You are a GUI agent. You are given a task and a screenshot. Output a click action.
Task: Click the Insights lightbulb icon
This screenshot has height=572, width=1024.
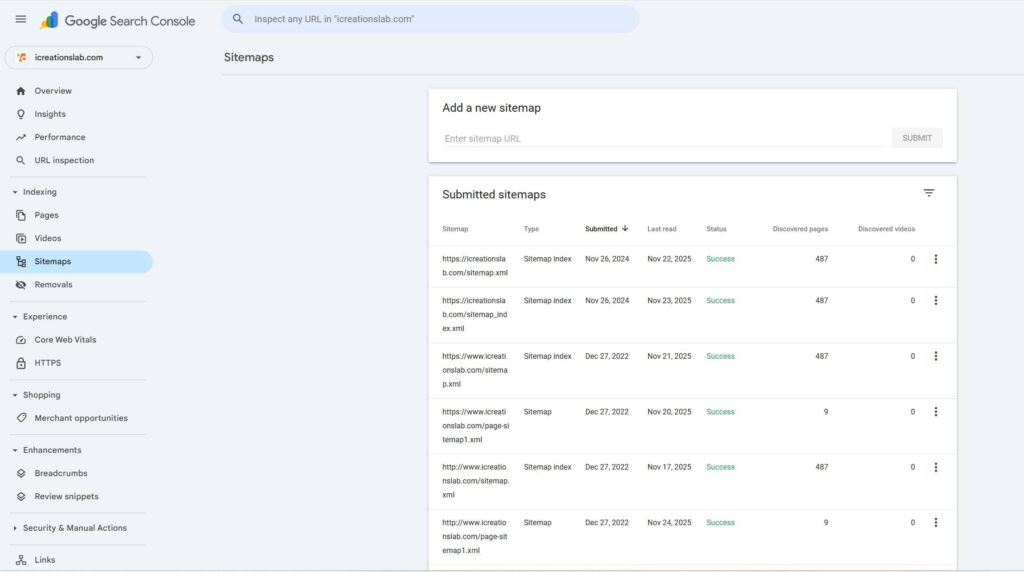21,114
